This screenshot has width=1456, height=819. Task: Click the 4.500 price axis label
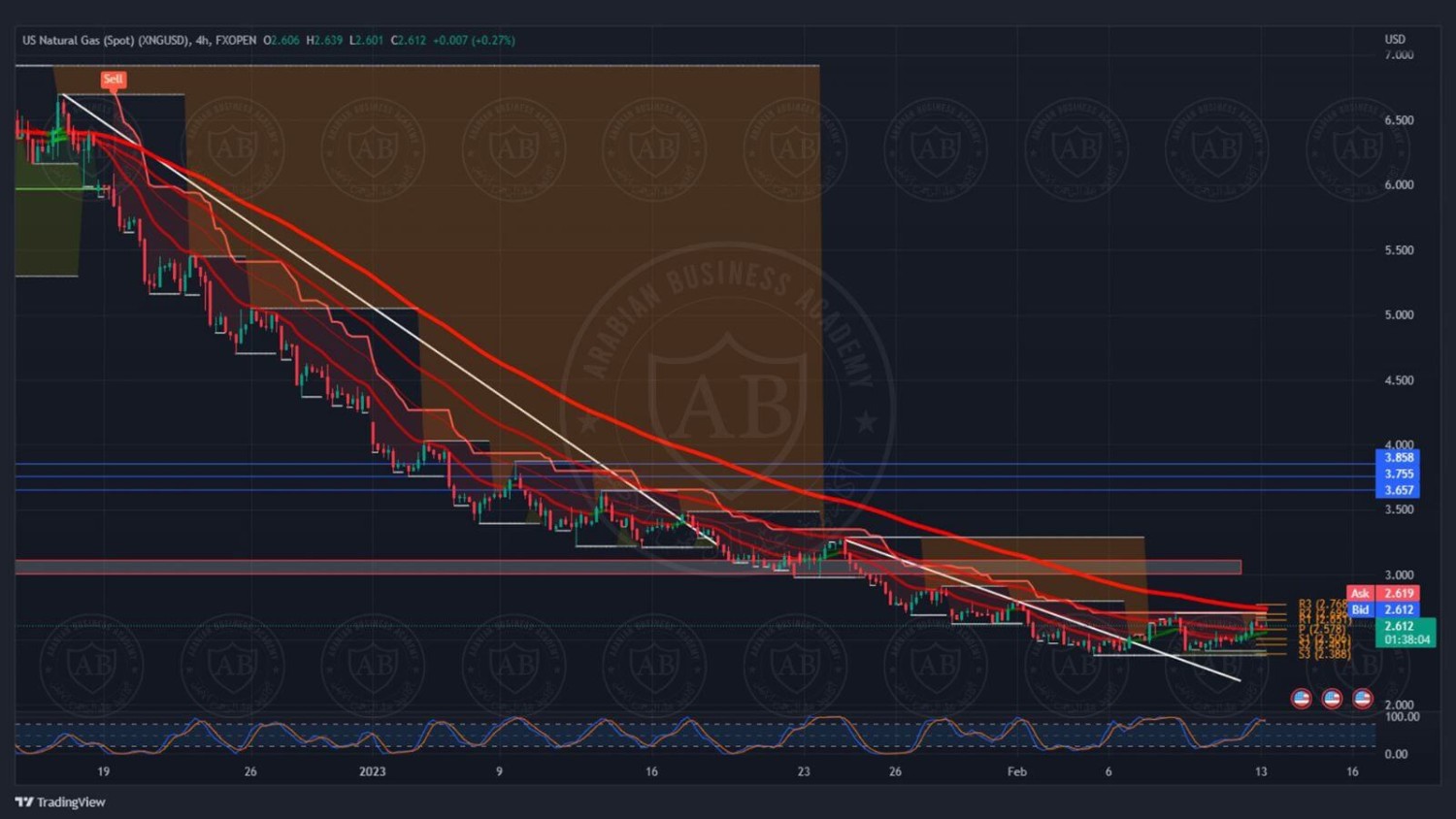(x=1399, y=380)
